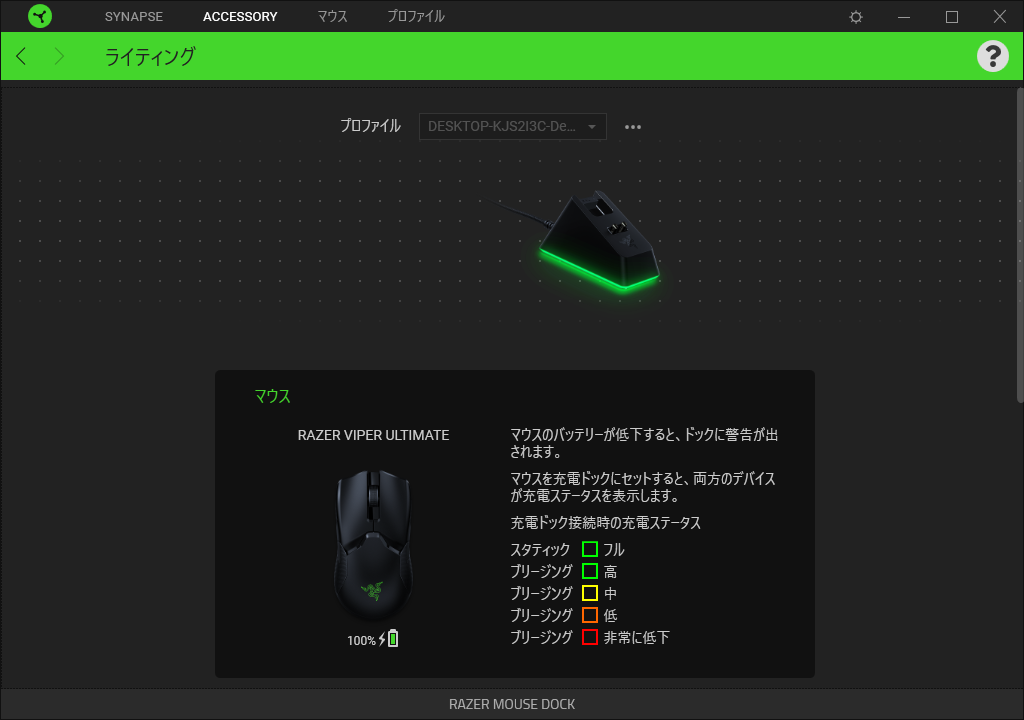Click the RAZER VIPER ULTIMATE label
The width and height of the screenshot is (1024, 720).
(x=374, y=435)
